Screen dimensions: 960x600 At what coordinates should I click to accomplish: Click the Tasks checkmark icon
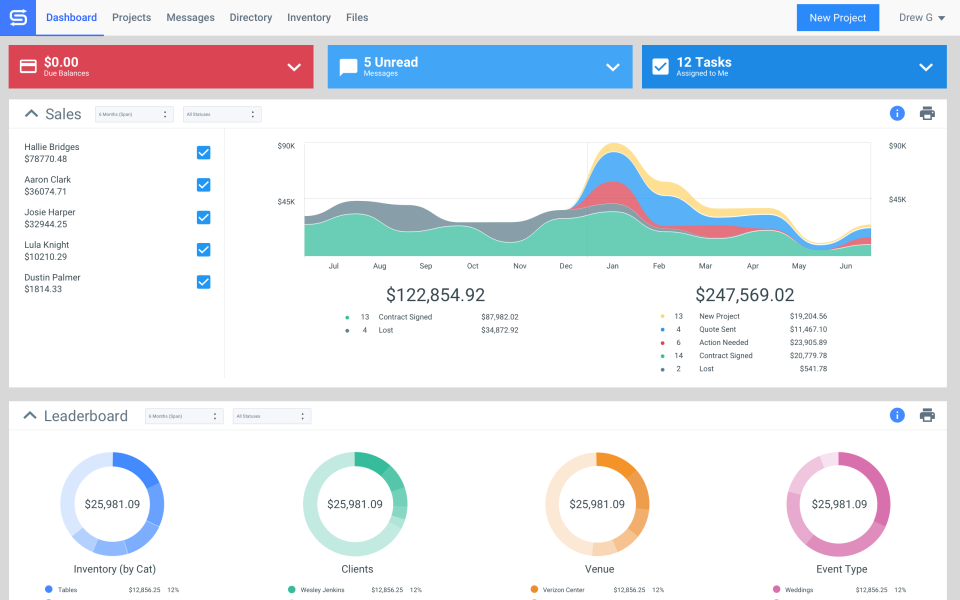click(x=660, y=67)
